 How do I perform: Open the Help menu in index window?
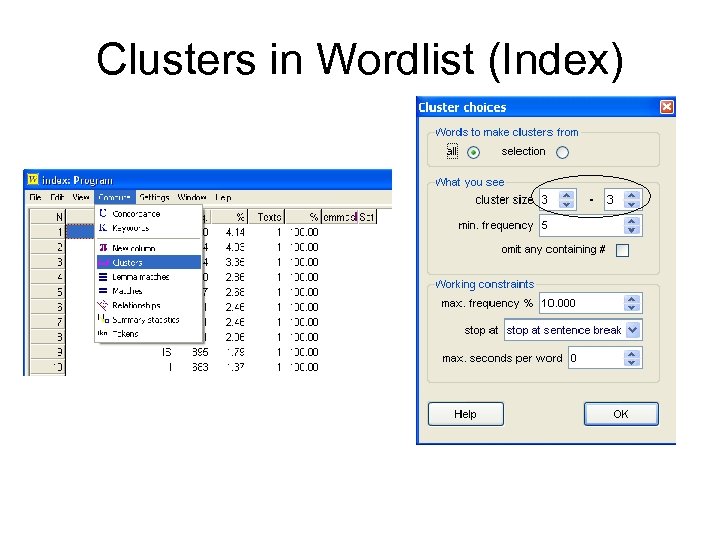[x=224, y=197]
